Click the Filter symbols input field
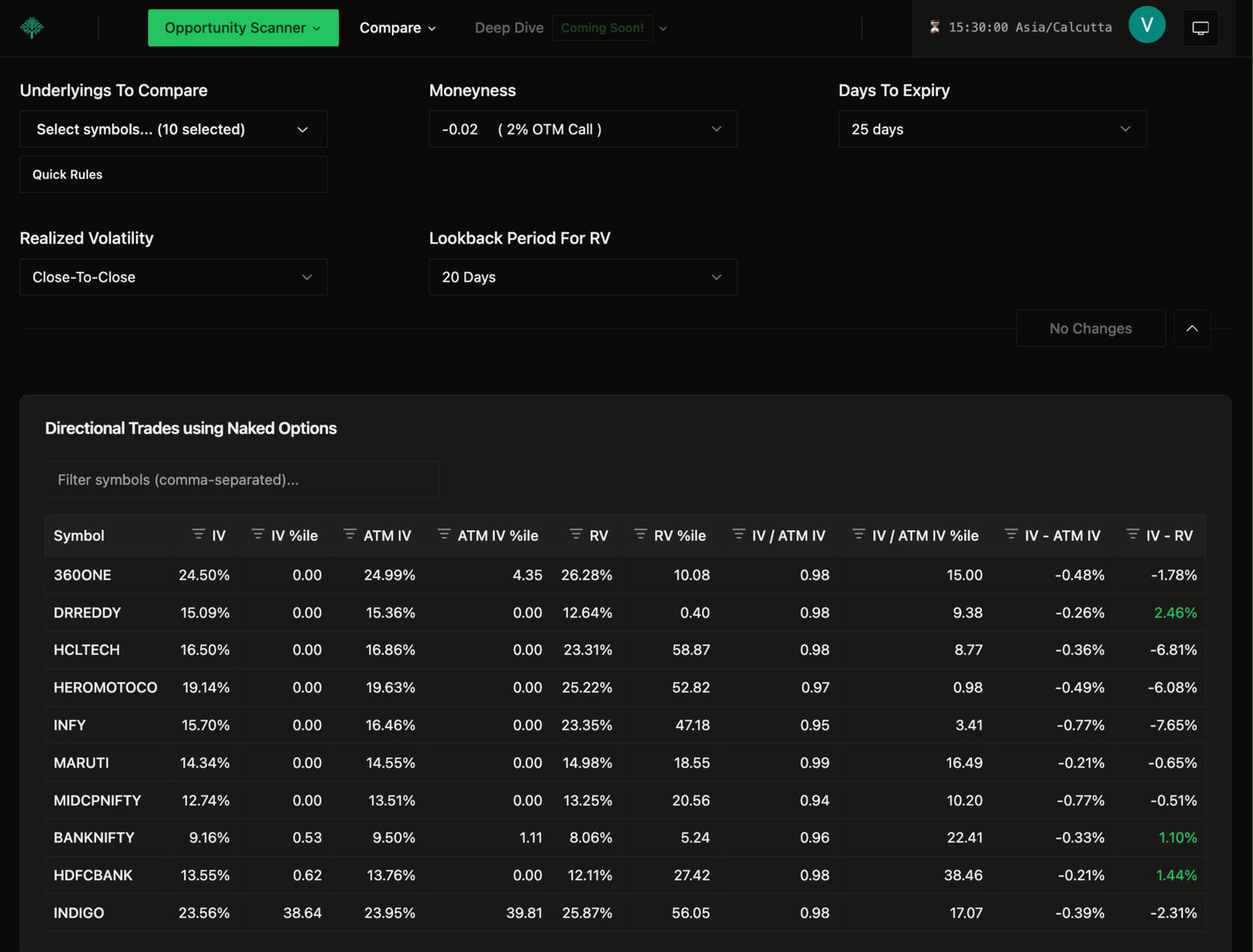The height and width of the screenshot is (952, 1253). [242, 479]
